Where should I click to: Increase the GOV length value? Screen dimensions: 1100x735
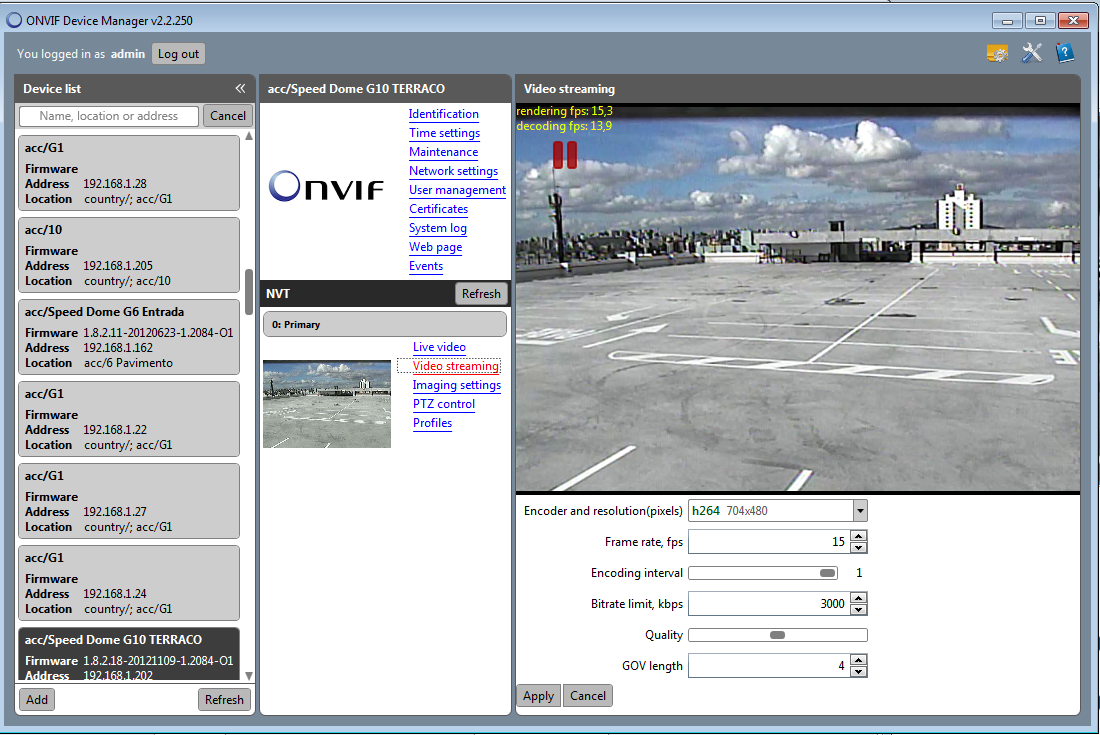[x=859, y=660]
